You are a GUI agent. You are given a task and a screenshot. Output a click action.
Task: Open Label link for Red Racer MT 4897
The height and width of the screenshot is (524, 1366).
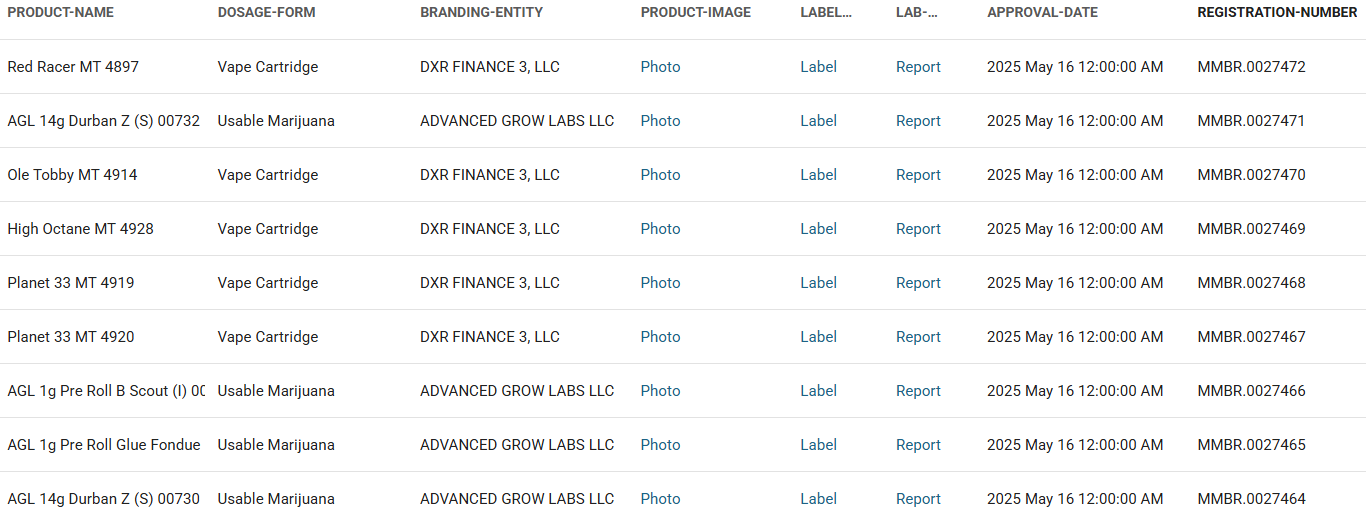[818, 67]
